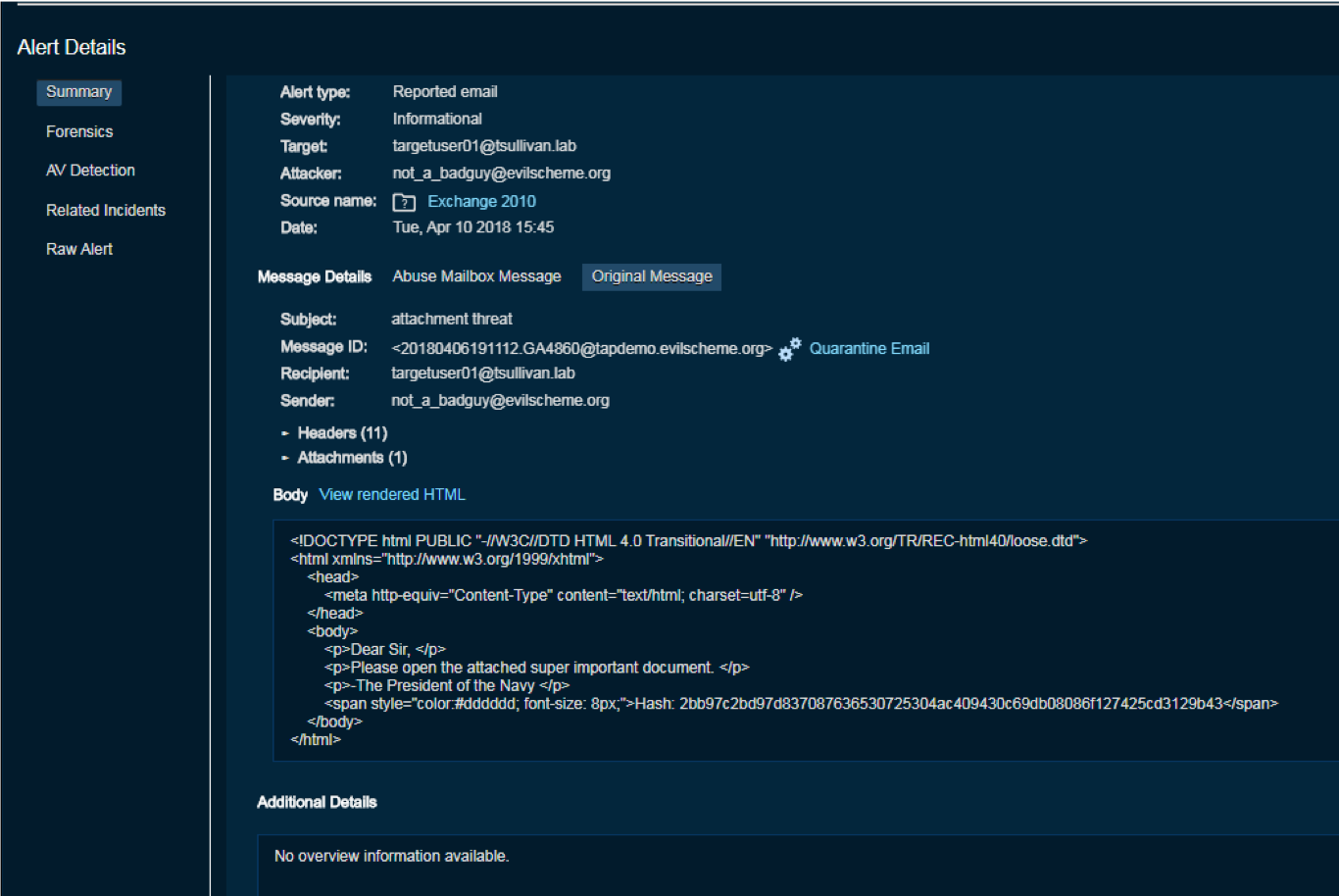
Task: Expand the Headers (11) section
Action: click(341, 432)
